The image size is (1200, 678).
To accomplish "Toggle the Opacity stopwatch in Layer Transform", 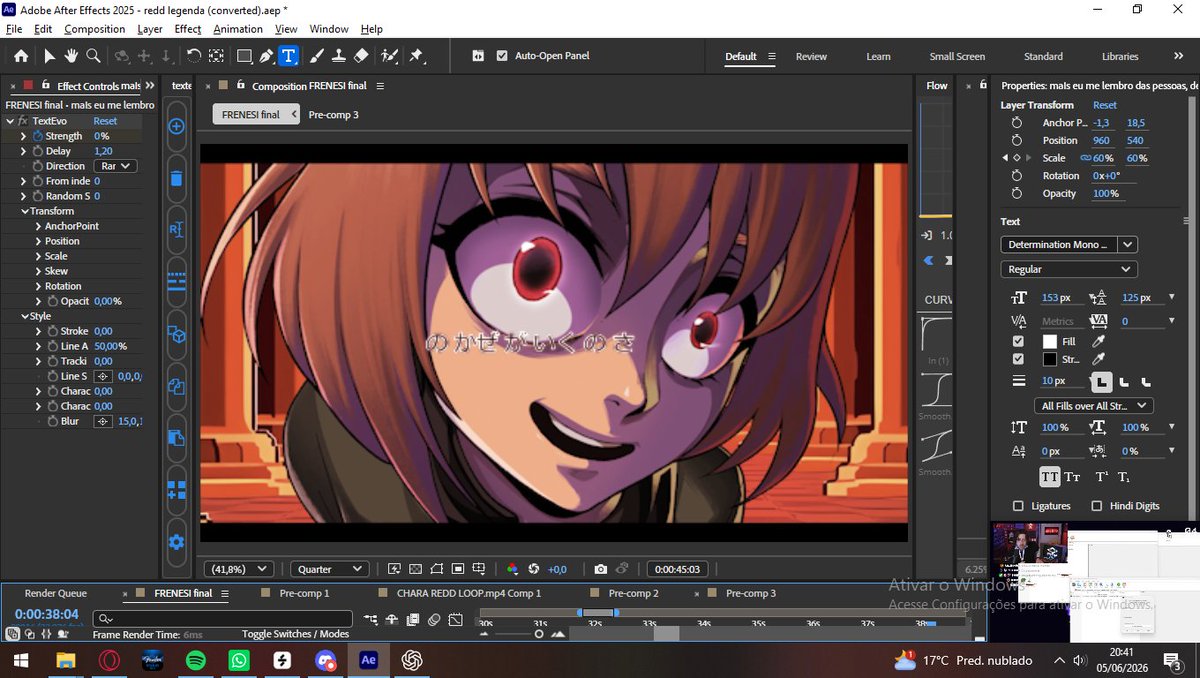I will click(1017, 194).
